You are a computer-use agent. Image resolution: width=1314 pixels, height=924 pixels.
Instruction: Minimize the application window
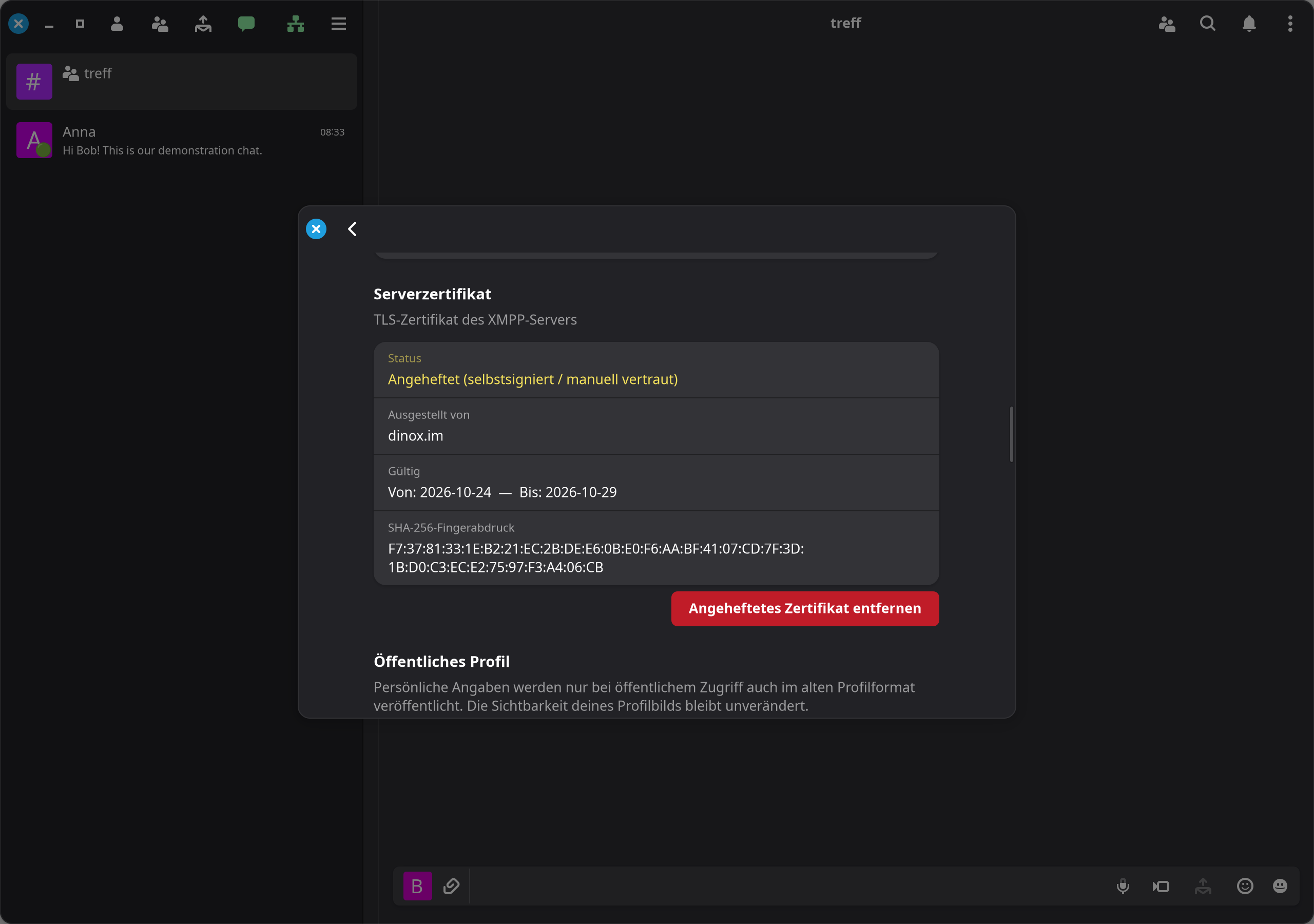coord(49,25)
